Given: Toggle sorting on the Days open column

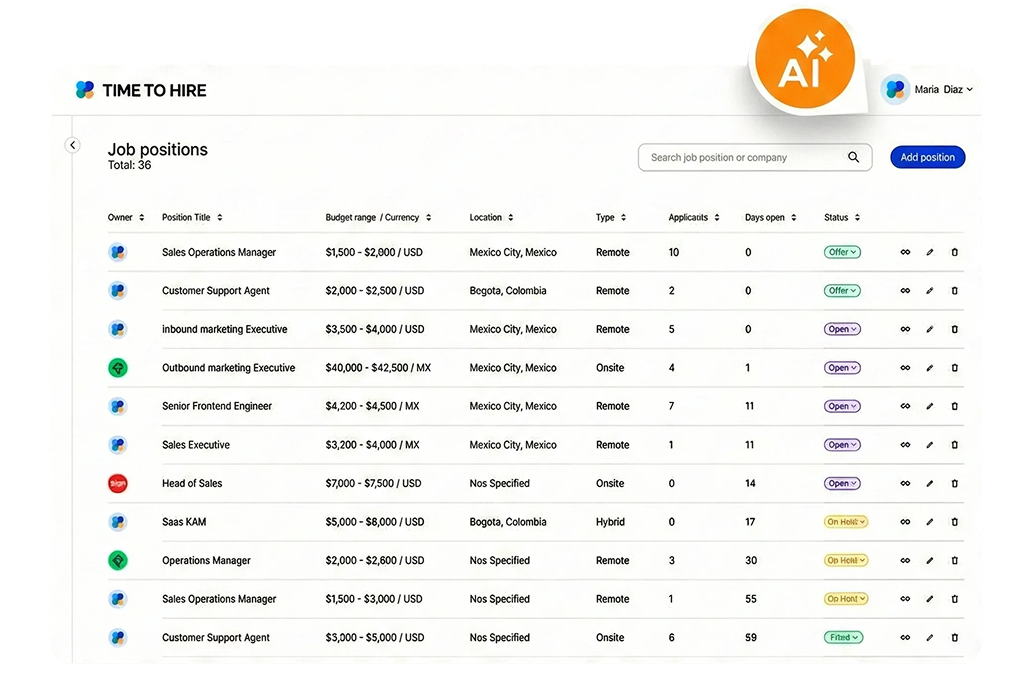Looking at the screenshot, I should (x=770, y=217).
